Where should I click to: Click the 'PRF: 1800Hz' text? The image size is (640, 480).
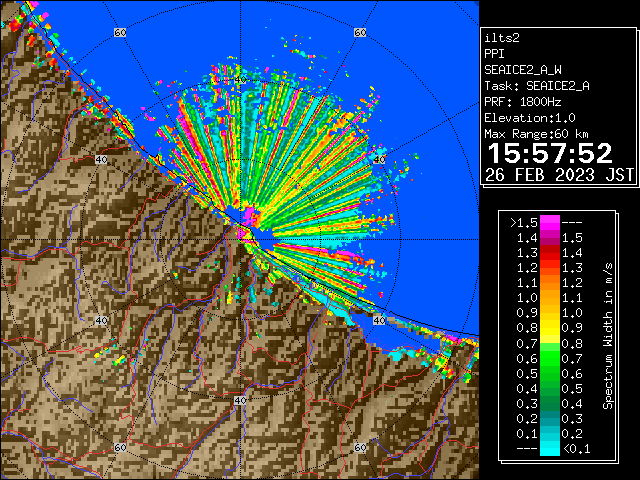(x=523, y=102)
